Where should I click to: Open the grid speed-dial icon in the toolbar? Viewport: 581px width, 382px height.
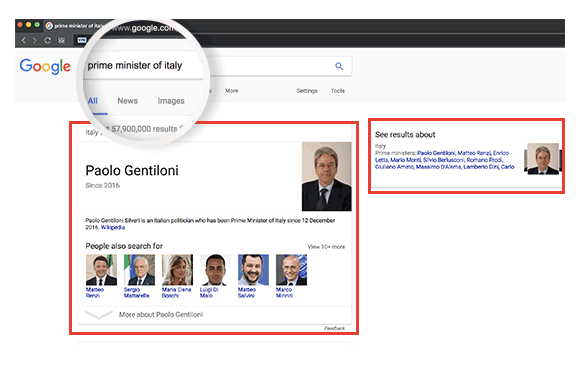click(x=62, y=40)
